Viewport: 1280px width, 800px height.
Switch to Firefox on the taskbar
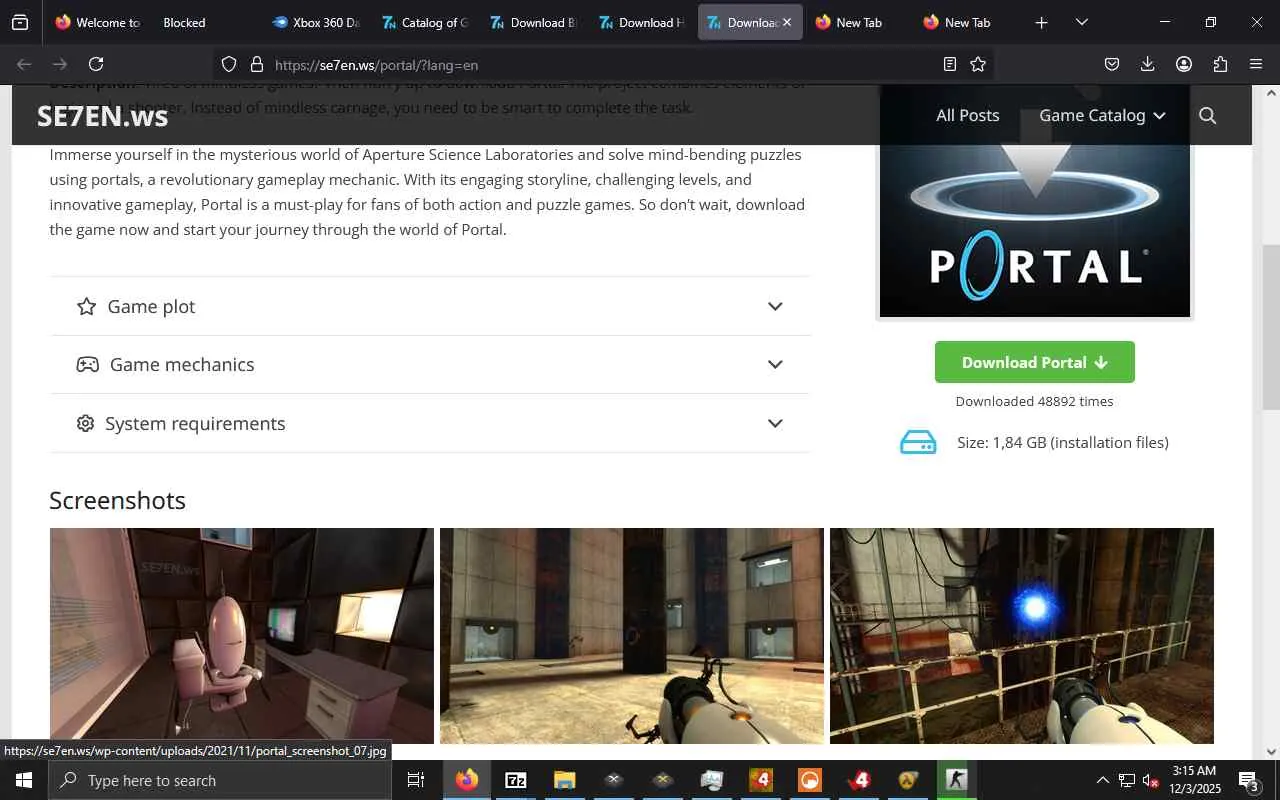[x=467, y=780]
